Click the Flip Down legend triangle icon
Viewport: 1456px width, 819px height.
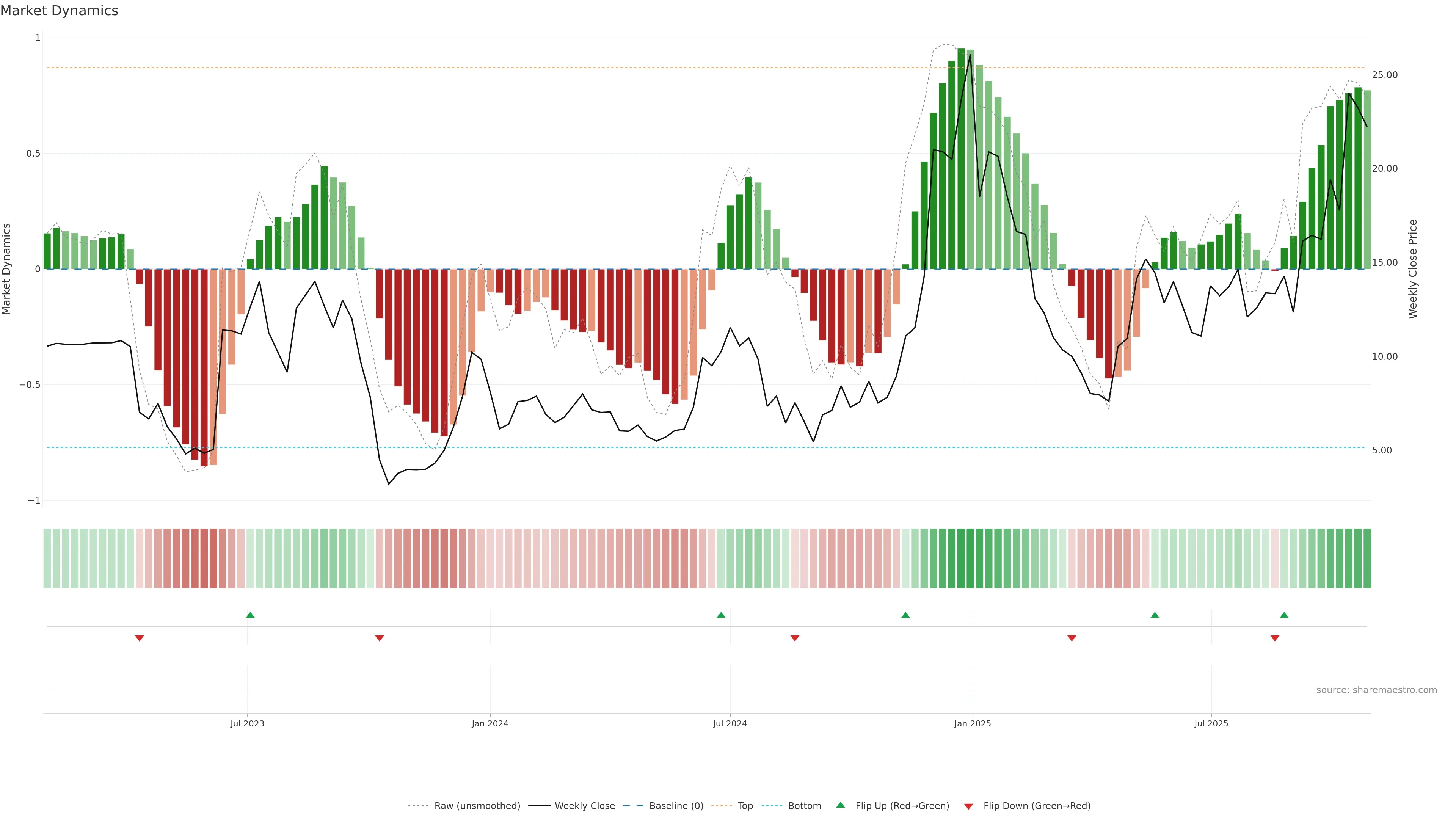point(968,806)
